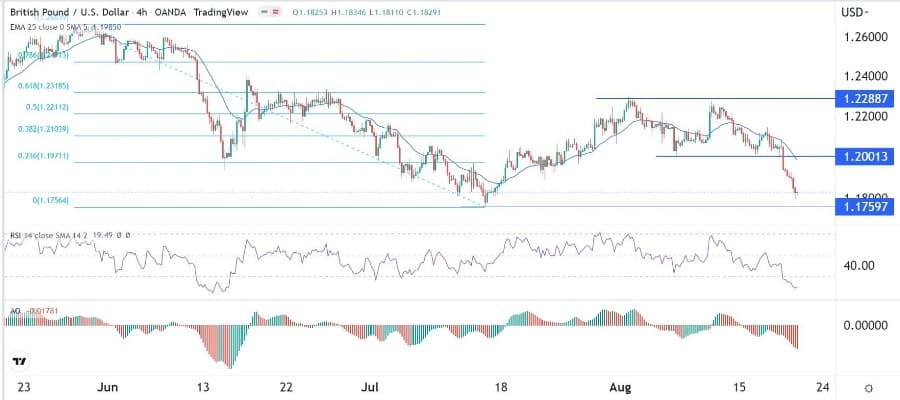Click the 0(1.17564) Fibonacci level label
900x400 pixels.
(x=50, y=201)
